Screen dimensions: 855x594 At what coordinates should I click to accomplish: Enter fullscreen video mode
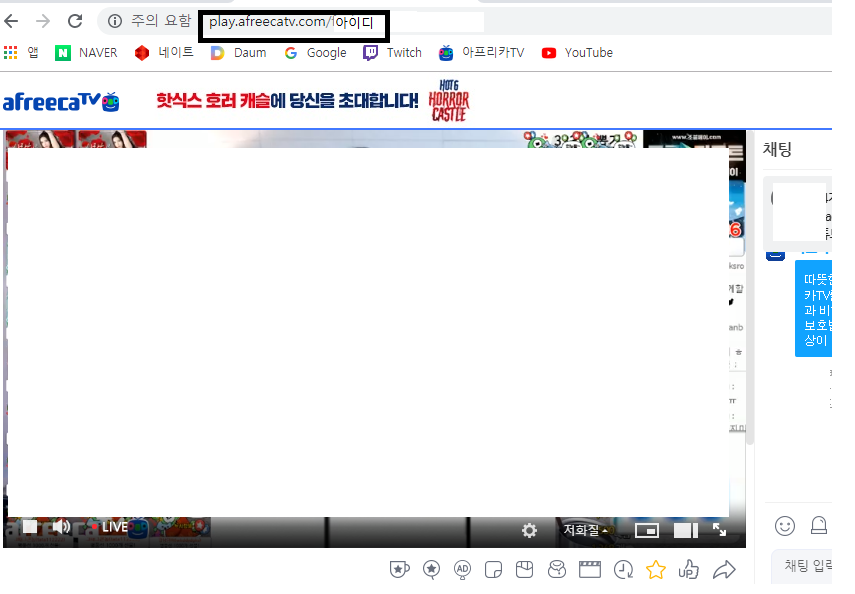coord(719,530)
